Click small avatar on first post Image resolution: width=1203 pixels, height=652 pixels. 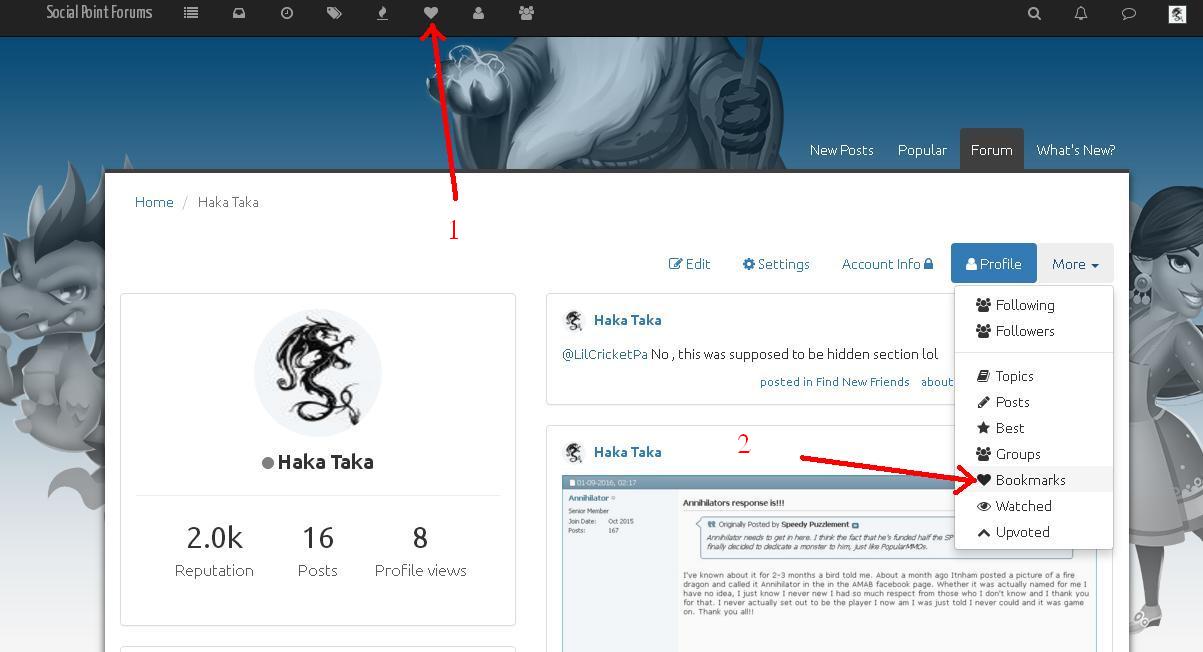coord(574,320)
